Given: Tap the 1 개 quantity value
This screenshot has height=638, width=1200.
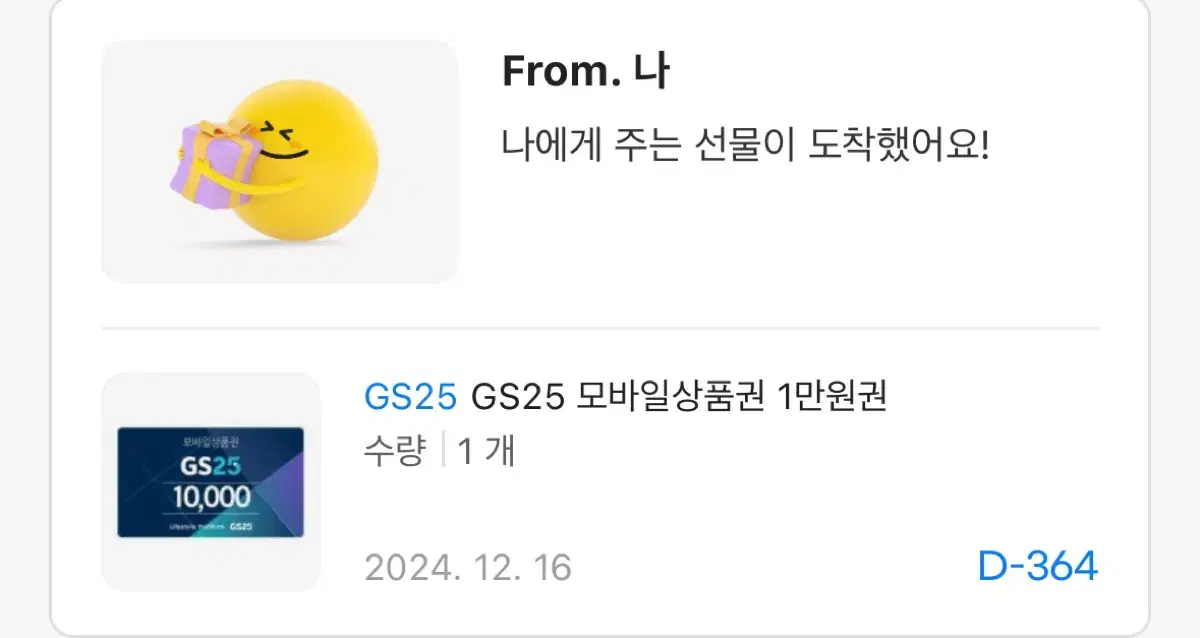Looking at the screenshot, I should coord(486,450).
